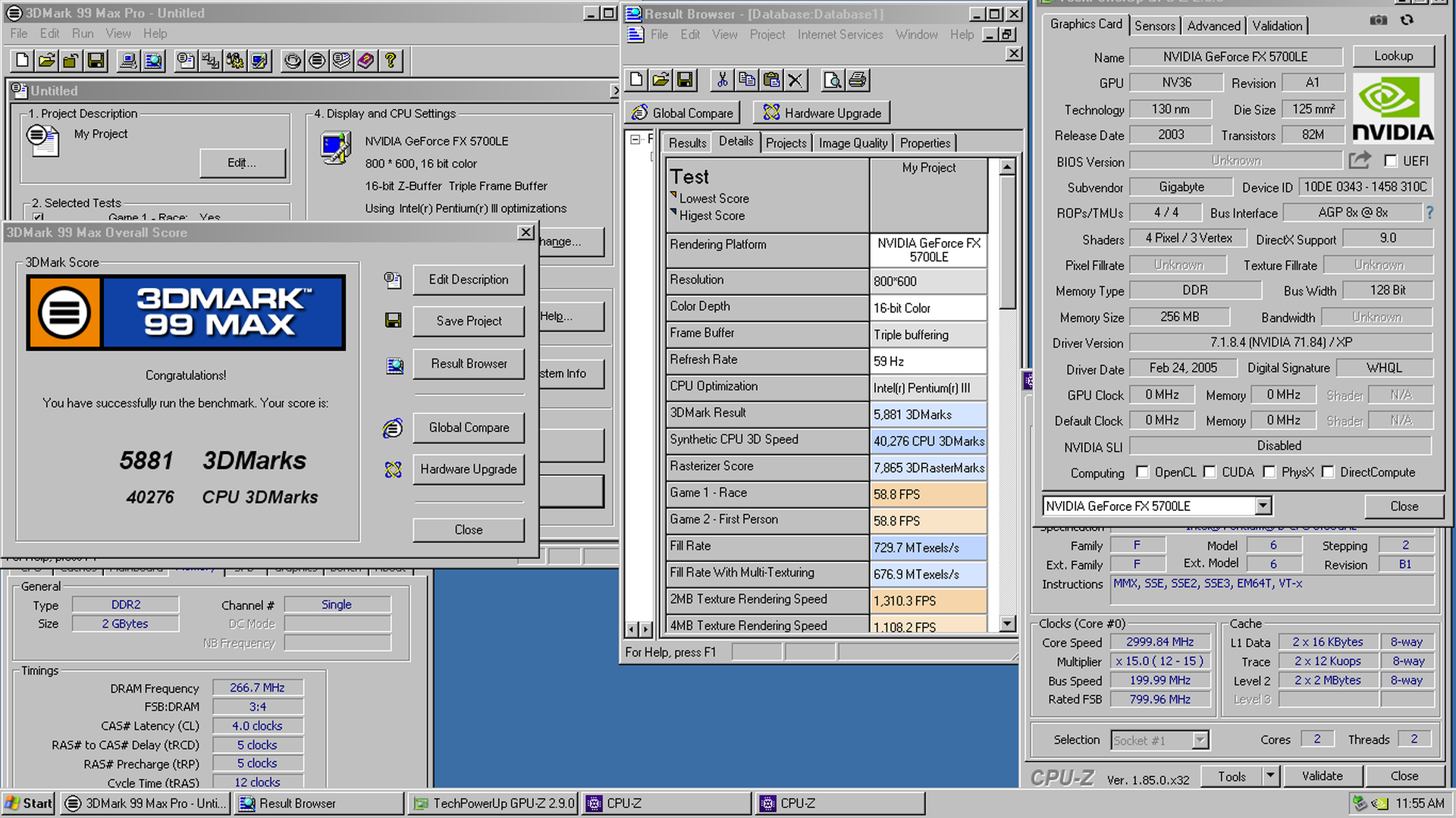Open the Properties tab in Result Browser
This screenshot has width=1456, height=818.
coord(925,143)
